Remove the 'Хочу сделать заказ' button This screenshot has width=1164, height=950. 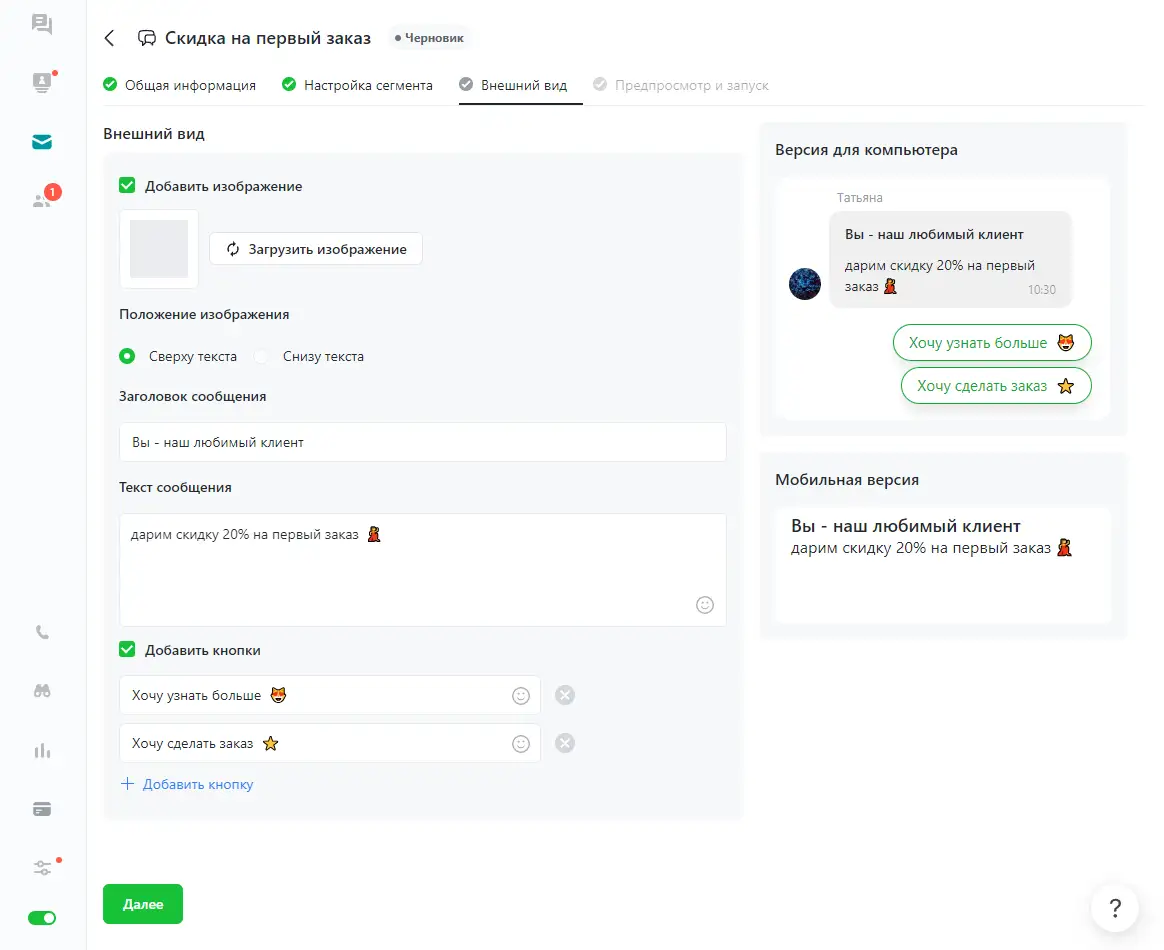coord(565,743)
